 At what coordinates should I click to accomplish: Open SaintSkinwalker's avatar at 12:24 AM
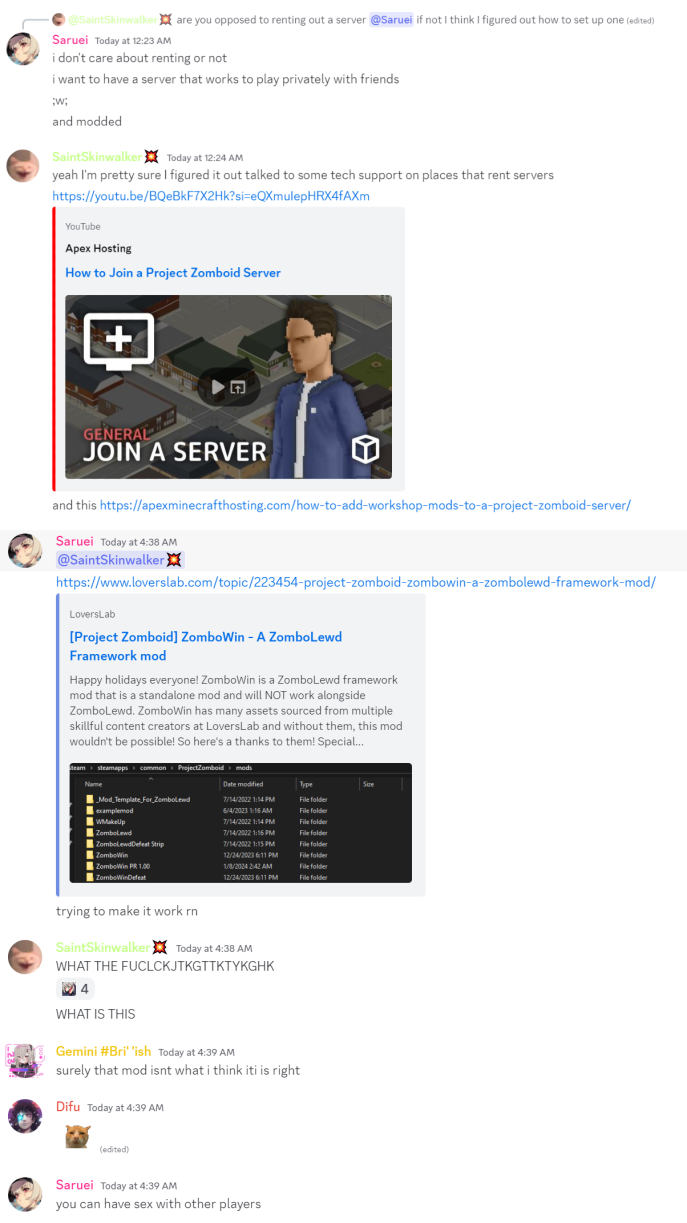point(23,166)
